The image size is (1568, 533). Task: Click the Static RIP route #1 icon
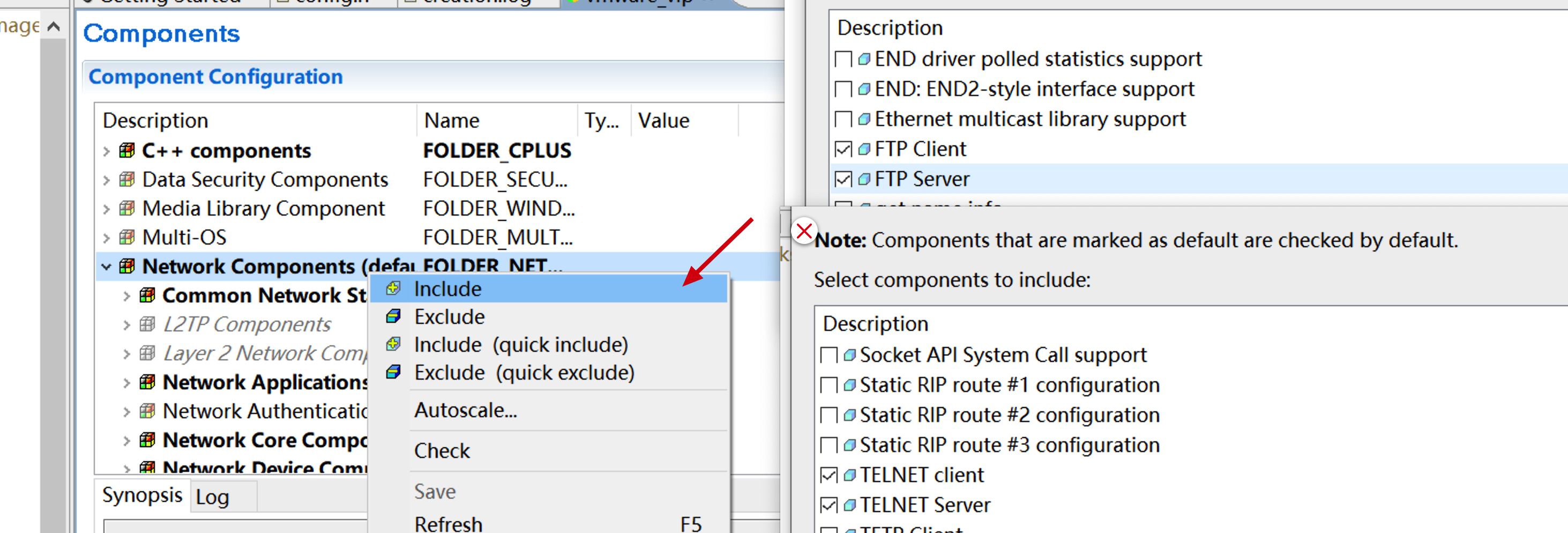click(x=849, y=384)
